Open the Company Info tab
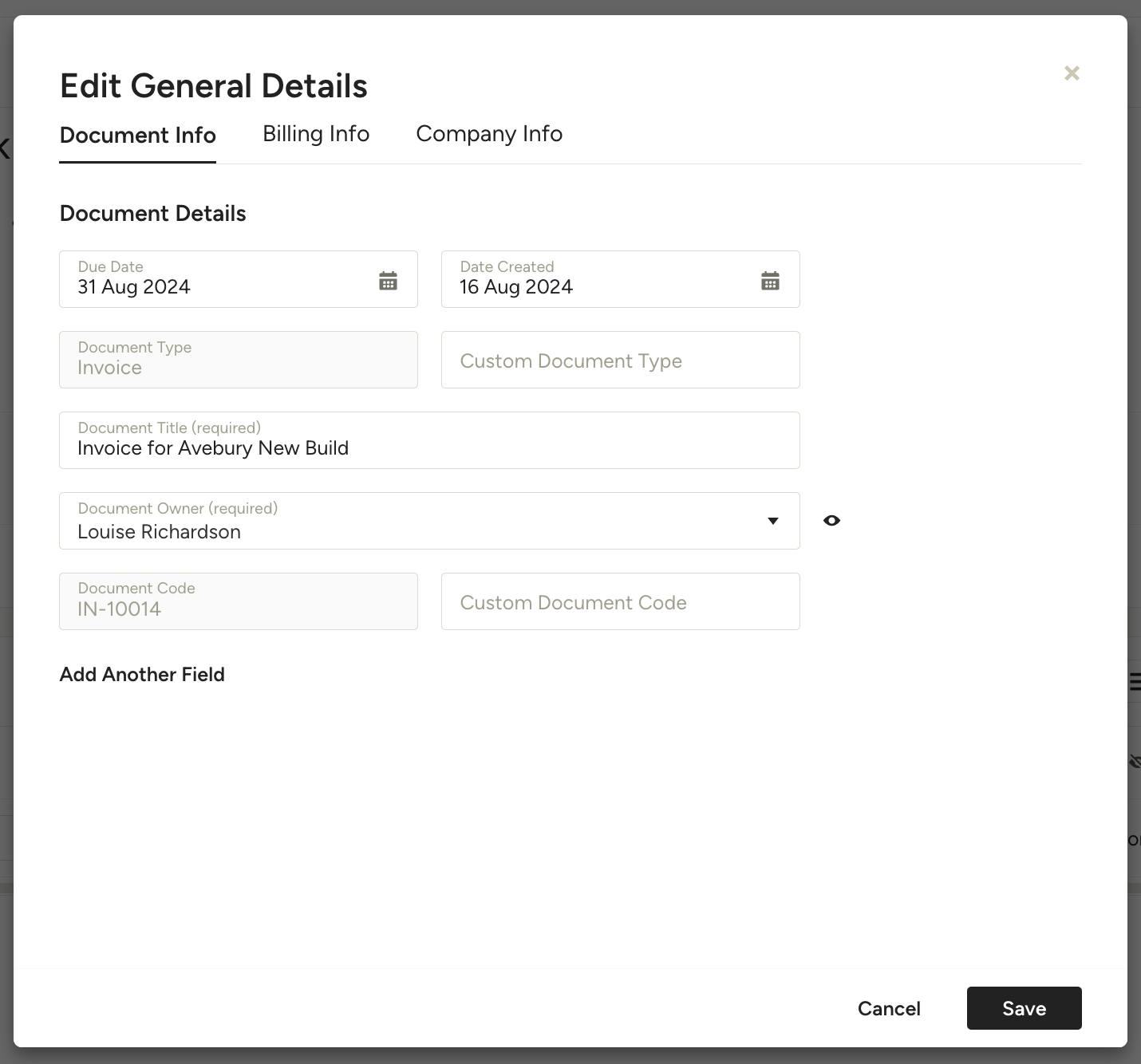 click(x=489, y=134)
